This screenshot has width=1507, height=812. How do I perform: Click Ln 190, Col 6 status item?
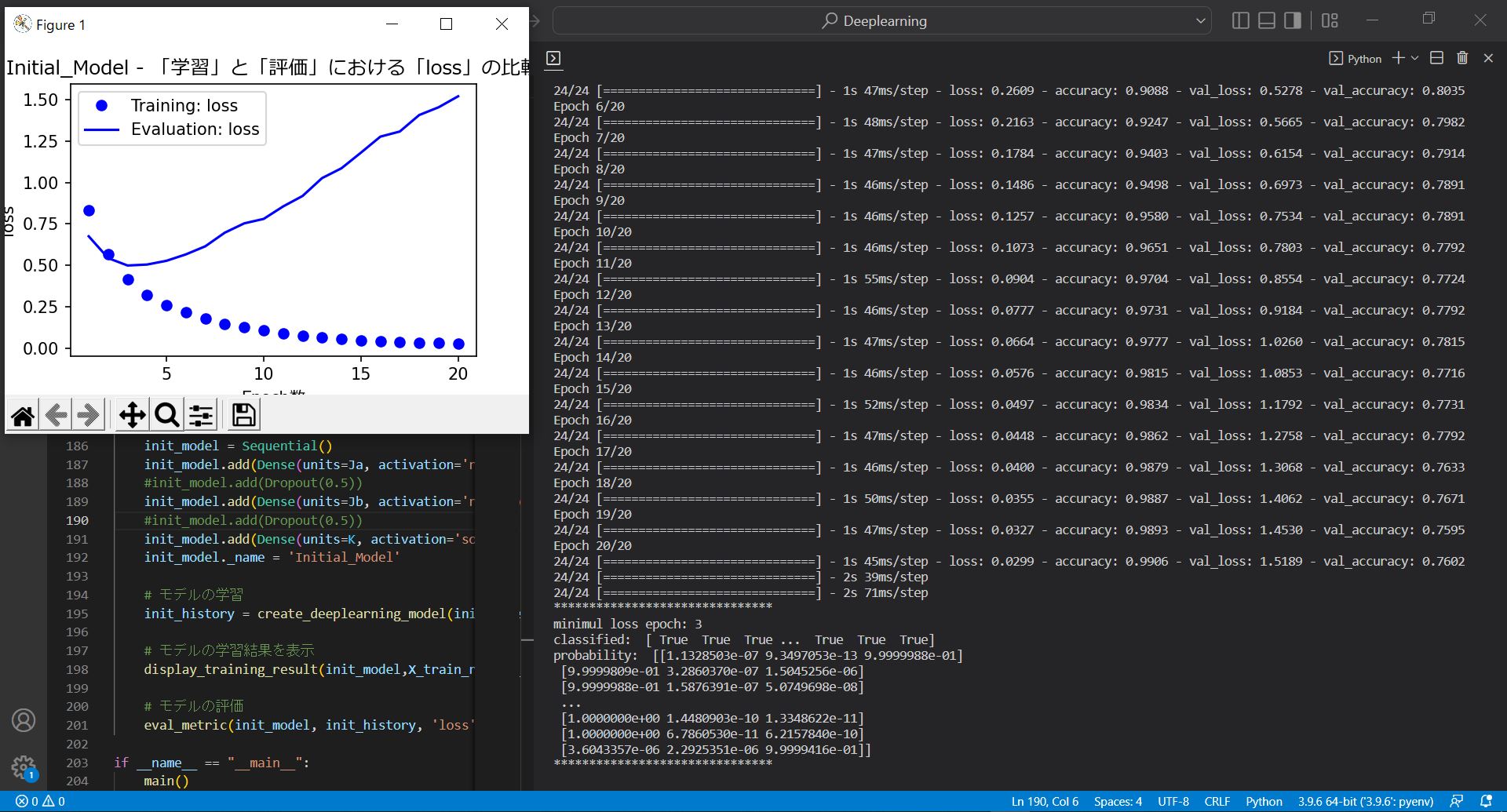click(1045, 801)
